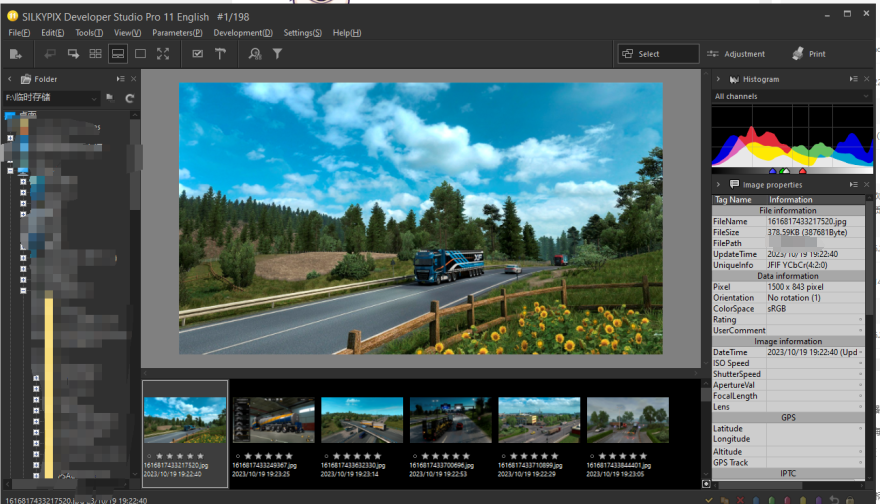The width and height of the screenshot is (880, 504).
Task: Apply red color label in status bar
Action: 787,500
